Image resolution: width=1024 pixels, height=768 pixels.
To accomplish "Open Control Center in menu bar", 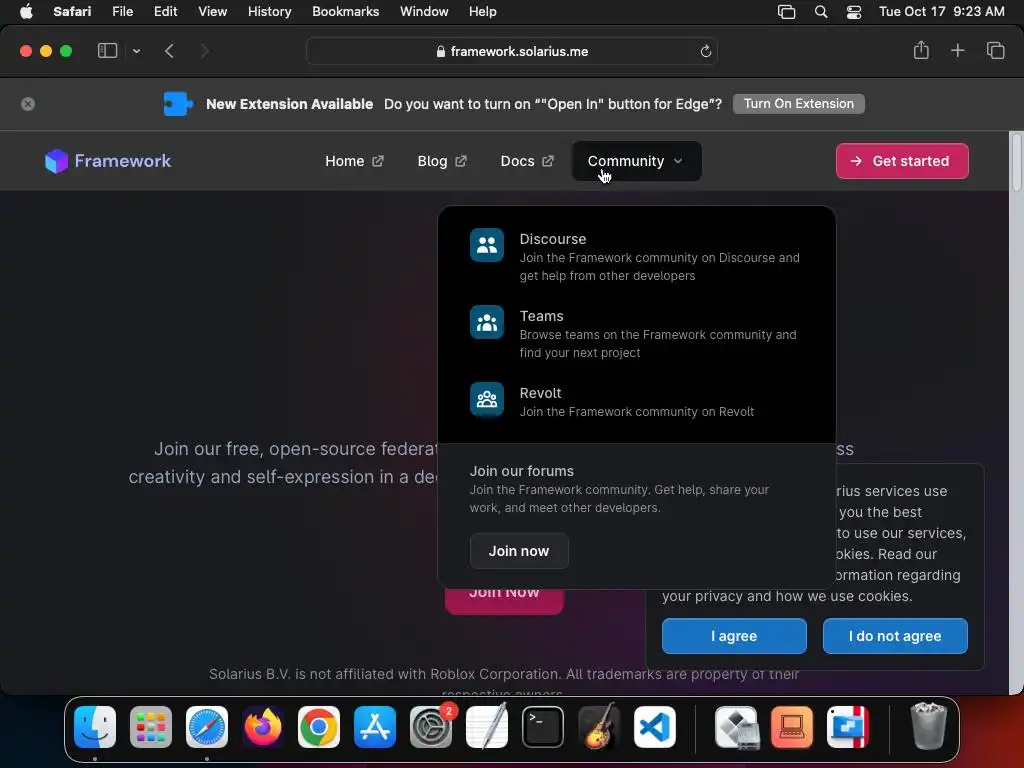I will pyautogui.click(x=854, y=12).
